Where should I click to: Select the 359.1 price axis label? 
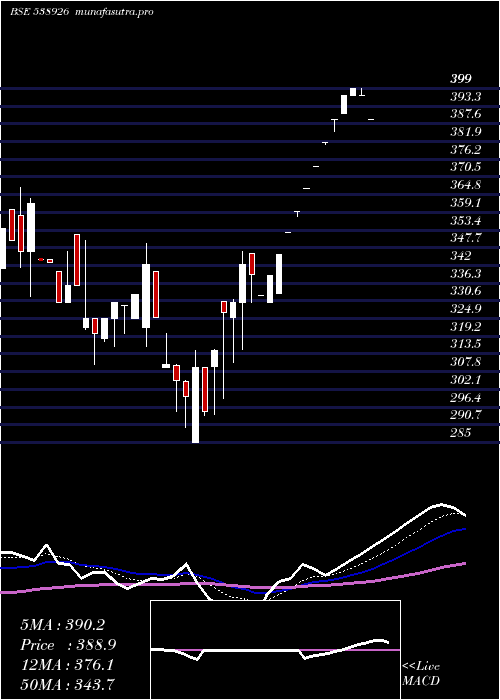click(x=466, y=203)
